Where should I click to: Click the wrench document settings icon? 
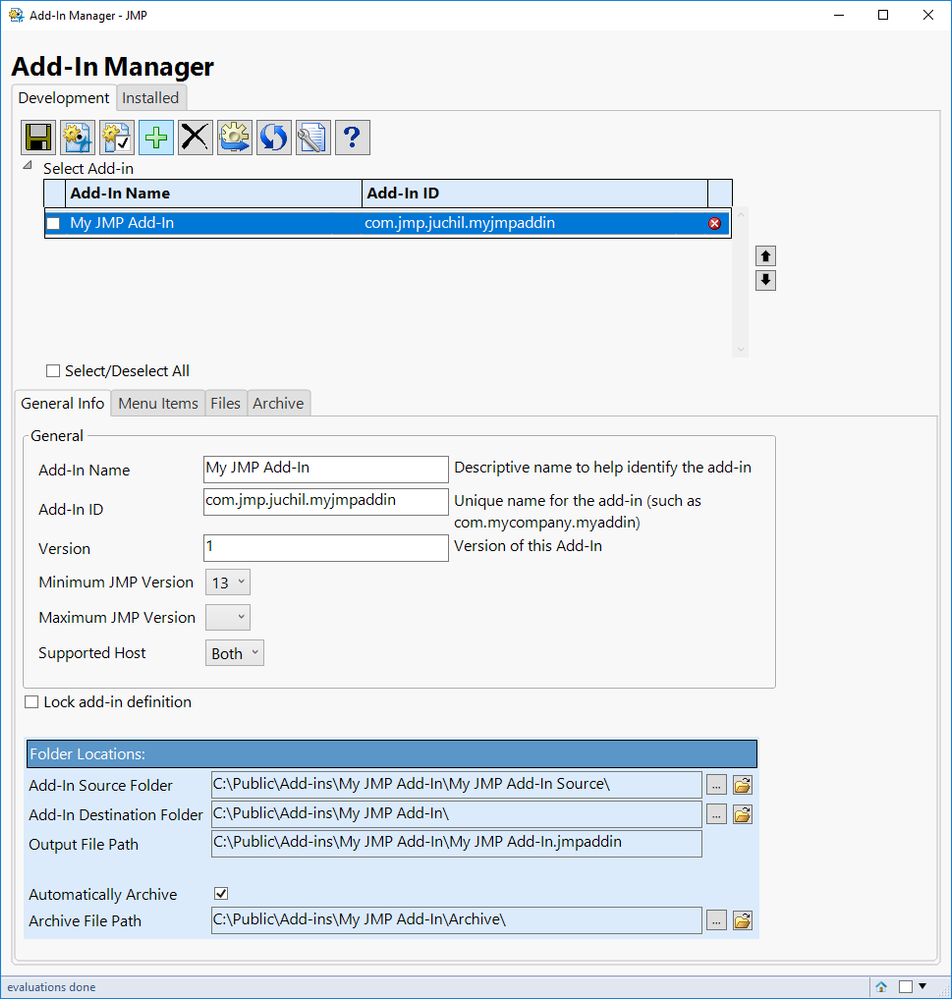313,137
